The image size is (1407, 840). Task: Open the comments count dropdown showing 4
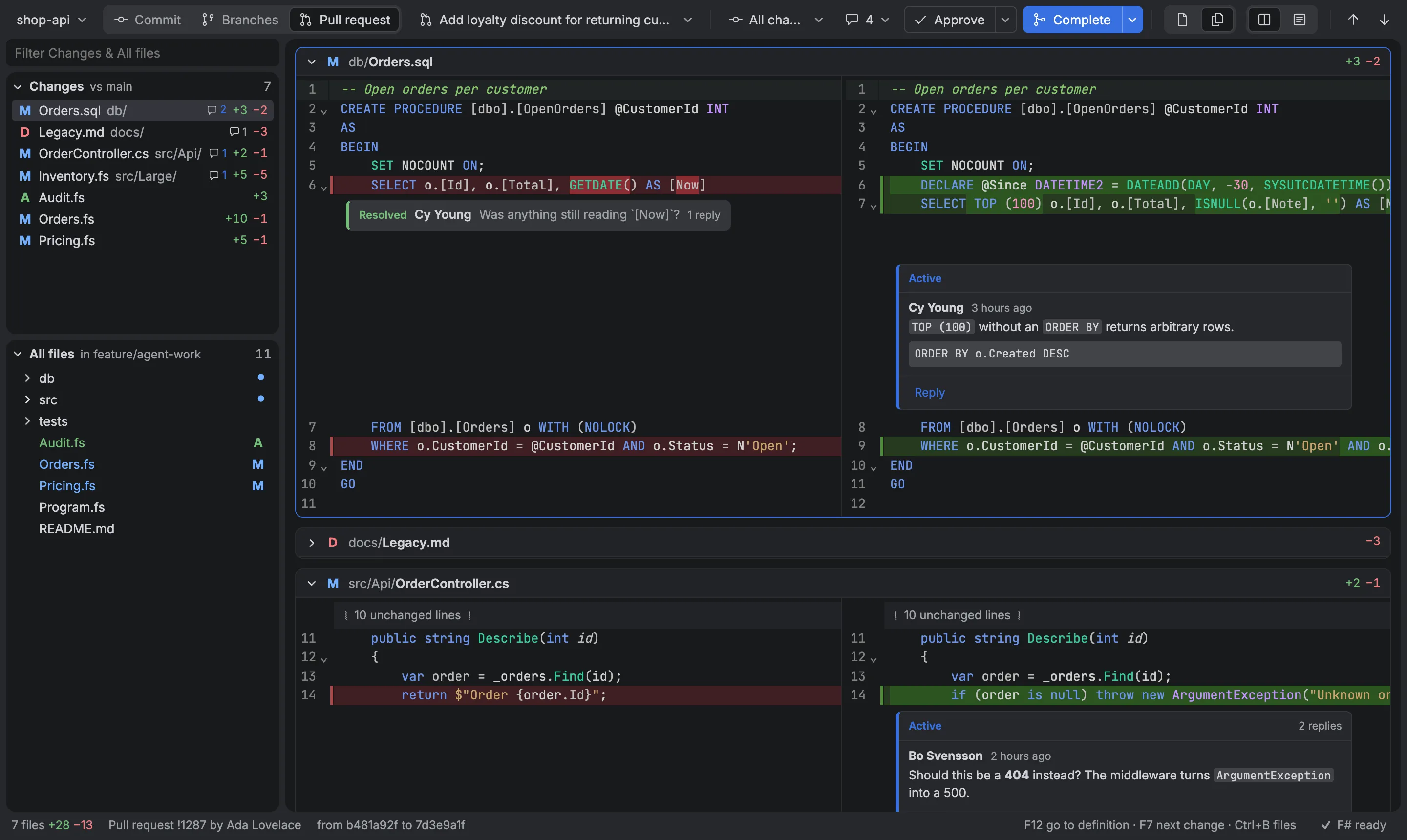[x=867, y=20]
